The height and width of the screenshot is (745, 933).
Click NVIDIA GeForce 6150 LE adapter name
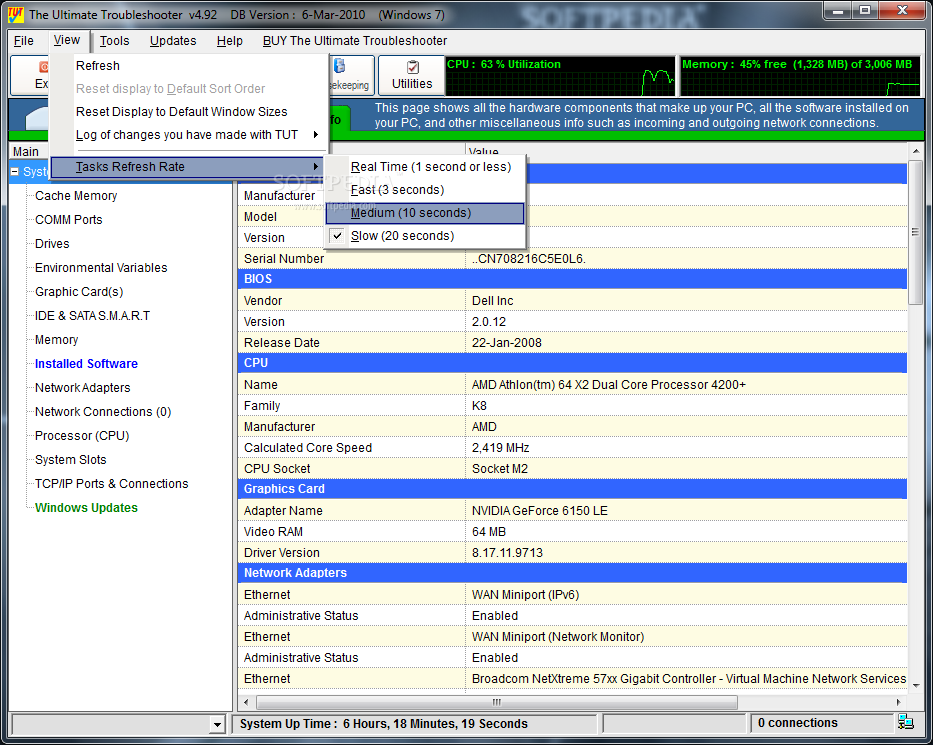540,511
